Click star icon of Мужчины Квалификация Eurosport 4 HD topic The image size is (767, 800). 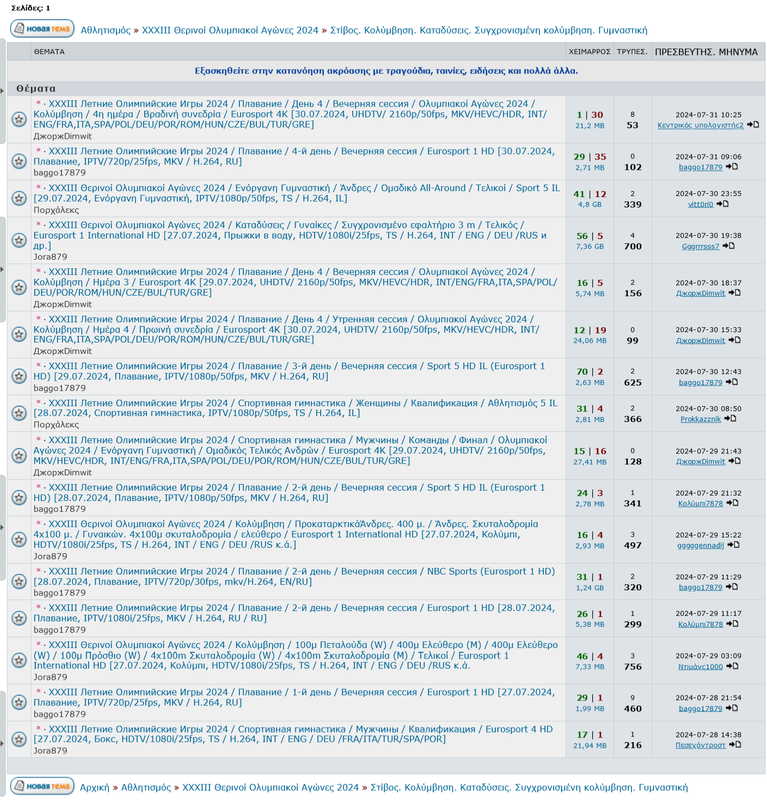pos(19,739)
